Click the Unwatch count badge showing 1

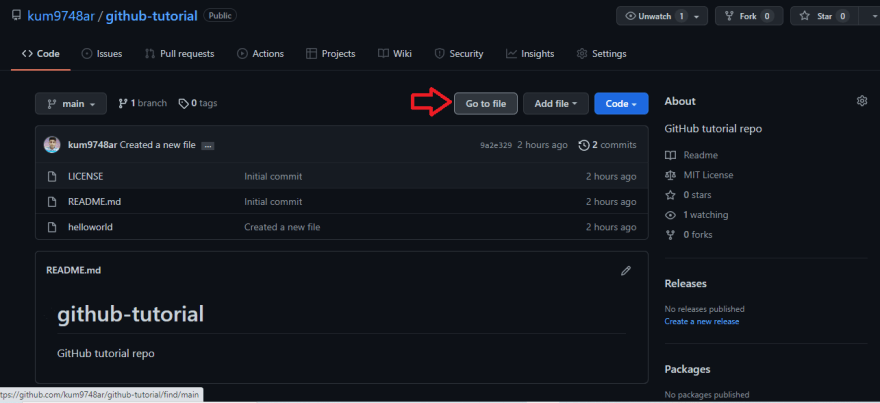click(x=681, y=16)
